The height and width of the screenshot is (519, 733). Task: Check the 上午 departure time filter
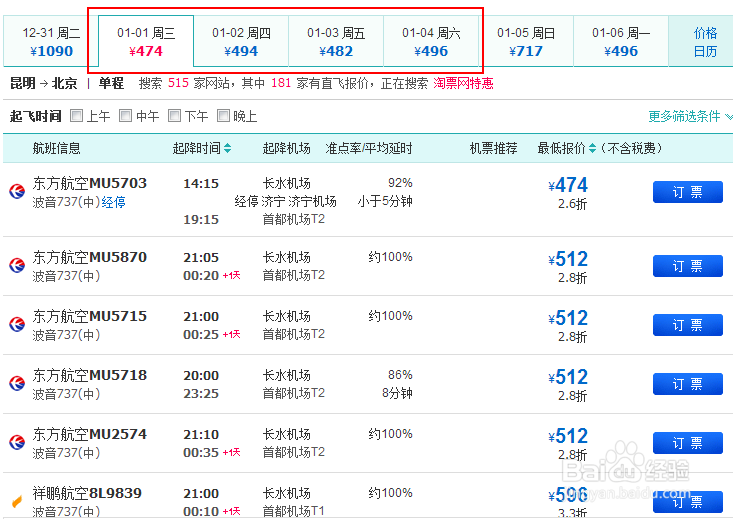77,116
